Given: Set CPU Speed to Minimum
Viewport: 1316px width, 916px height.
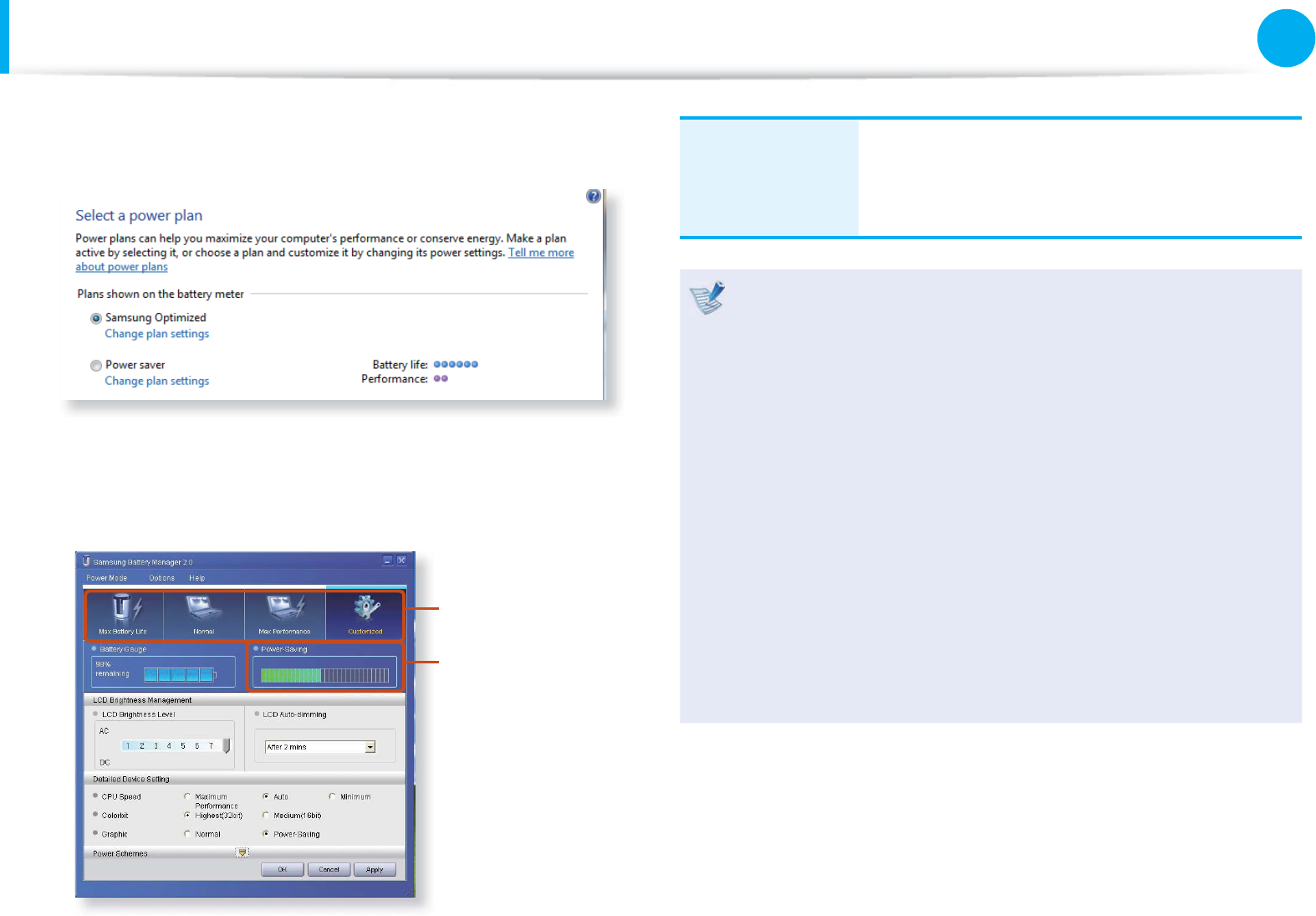Looking at the screenshot, I should pos(332,796).
